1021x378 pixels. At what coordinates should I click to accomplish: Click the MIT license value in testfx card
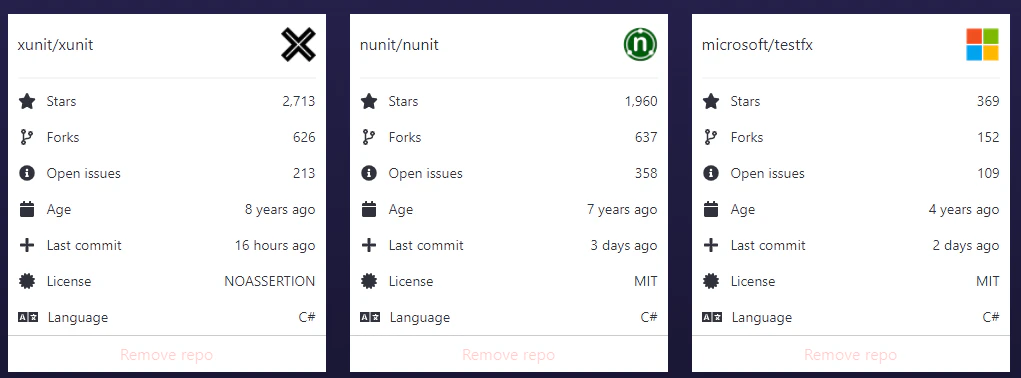(x=987, y=281)
